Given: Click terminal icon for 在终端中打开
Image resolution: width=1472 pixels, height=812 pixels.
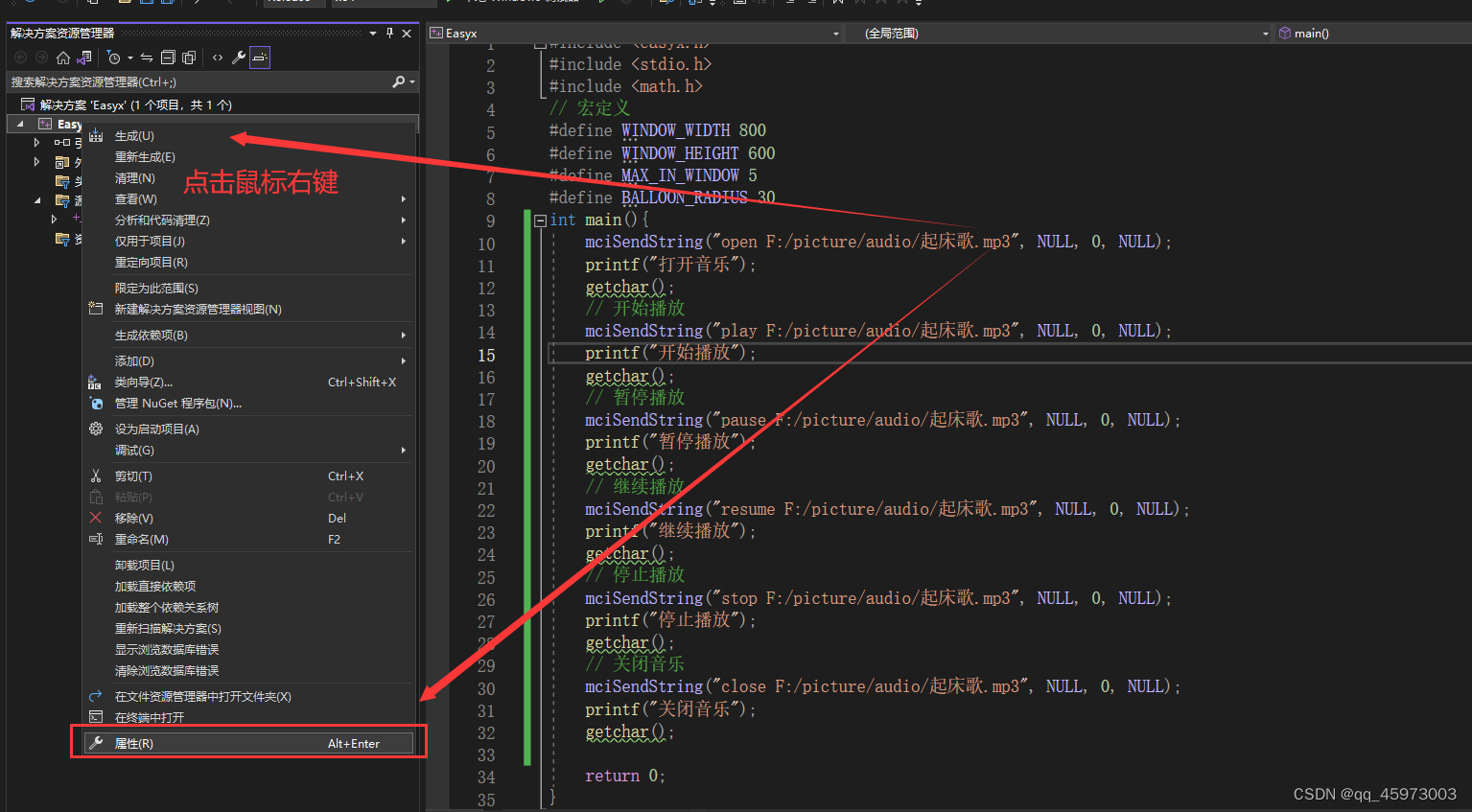Looking at the screenshot, I should coord(95,717).
